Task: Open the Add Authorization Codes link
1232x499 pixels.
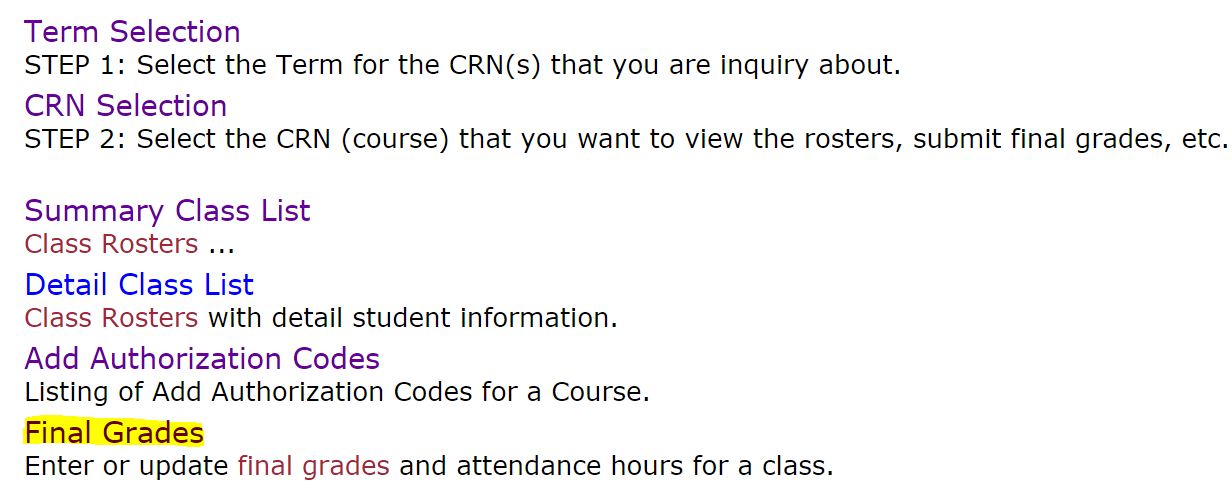Action: 202,359
